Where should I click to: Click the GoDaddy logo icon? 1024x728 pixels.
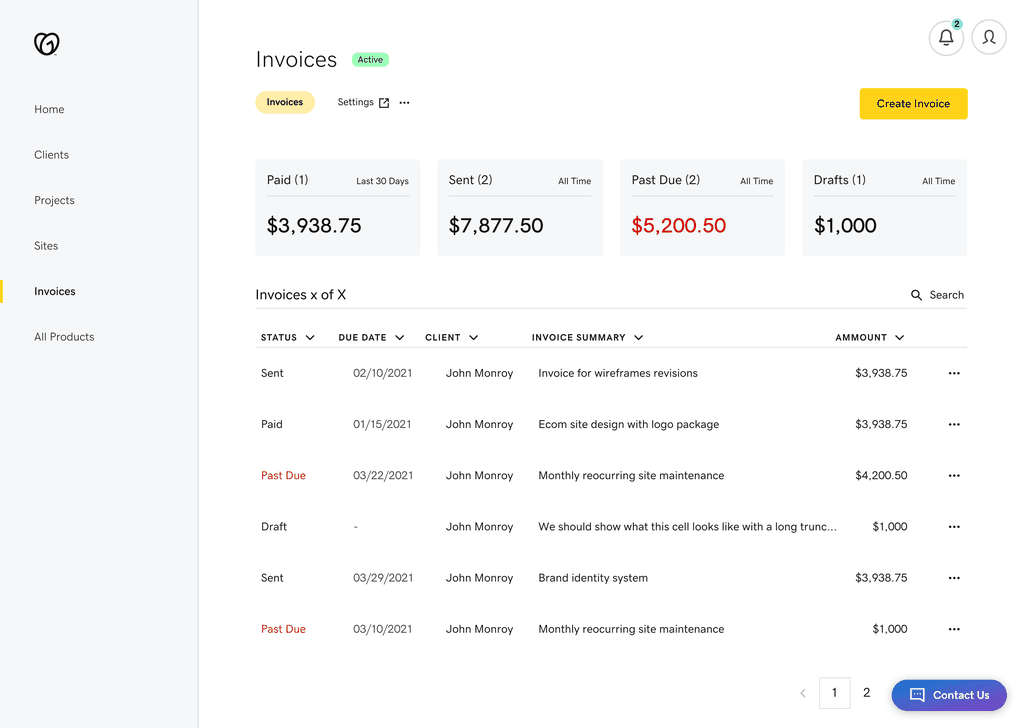[47, 43]
